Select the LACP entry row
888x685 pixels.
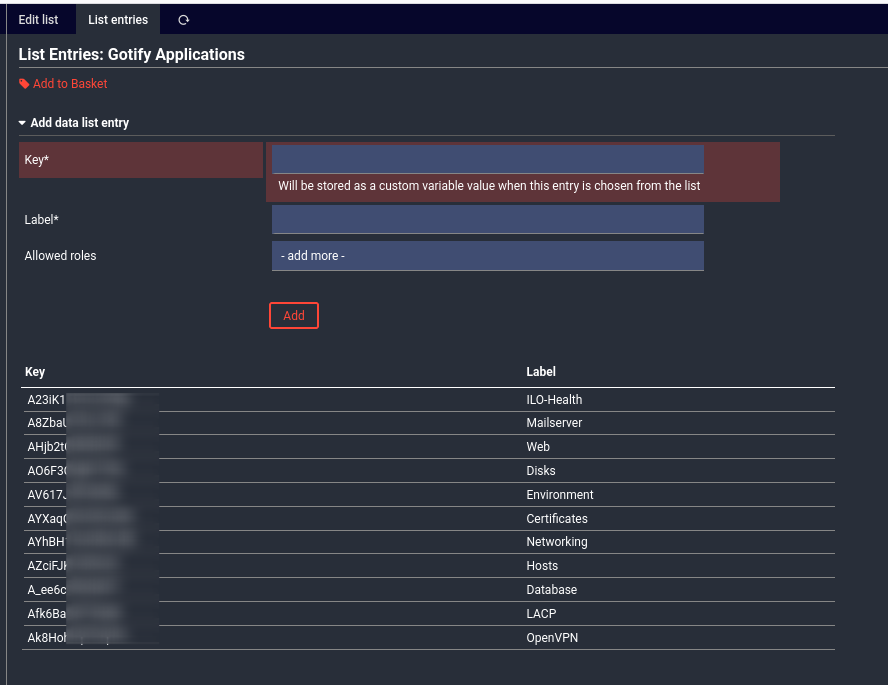(541, 614)
